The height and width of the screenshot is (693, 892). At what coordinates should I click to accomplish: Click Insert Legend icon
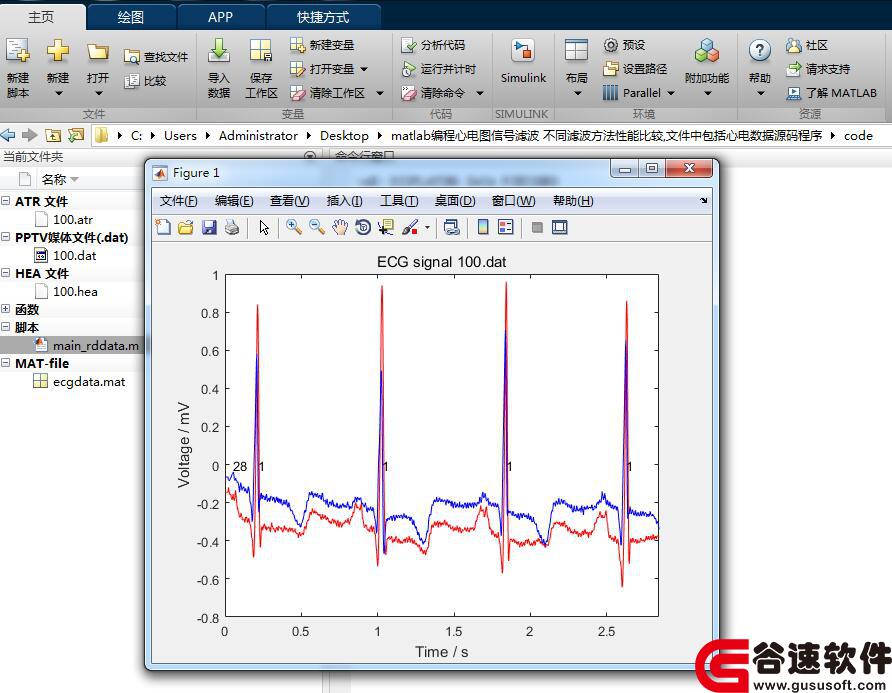(505, 227)
